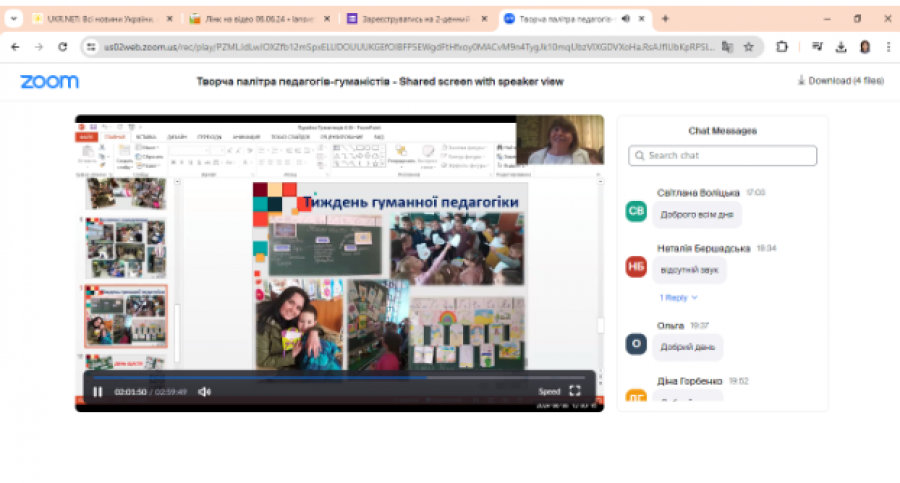The height and width of the screenshot is (483, 900).
Task: Mute the tab via its speaker icon
Action: [x=626, y=19]
